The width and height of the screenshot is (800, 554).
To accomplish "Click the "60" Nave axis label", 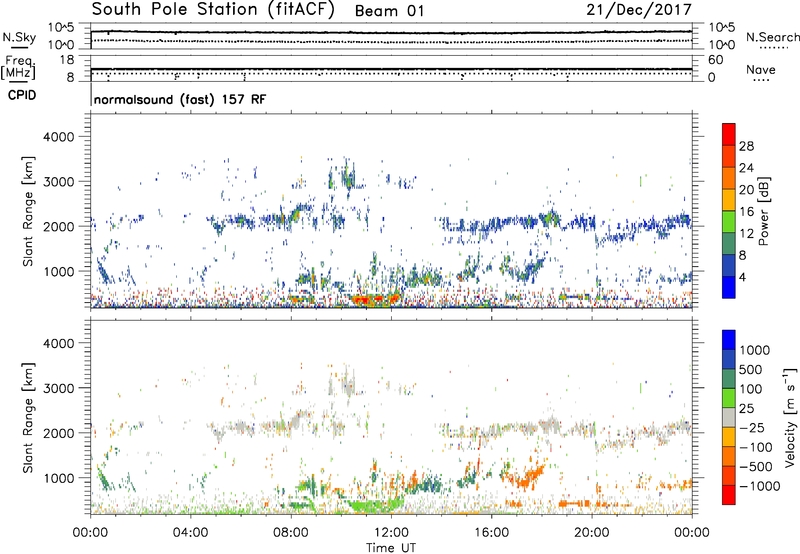I will tap(716, 60).
